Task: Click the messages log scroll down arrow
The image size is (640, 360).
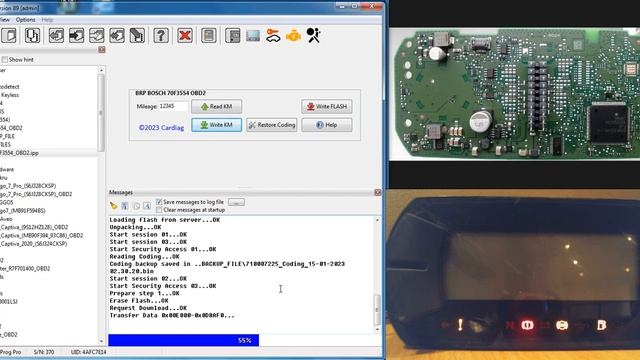Action: [x=377, y=329]
